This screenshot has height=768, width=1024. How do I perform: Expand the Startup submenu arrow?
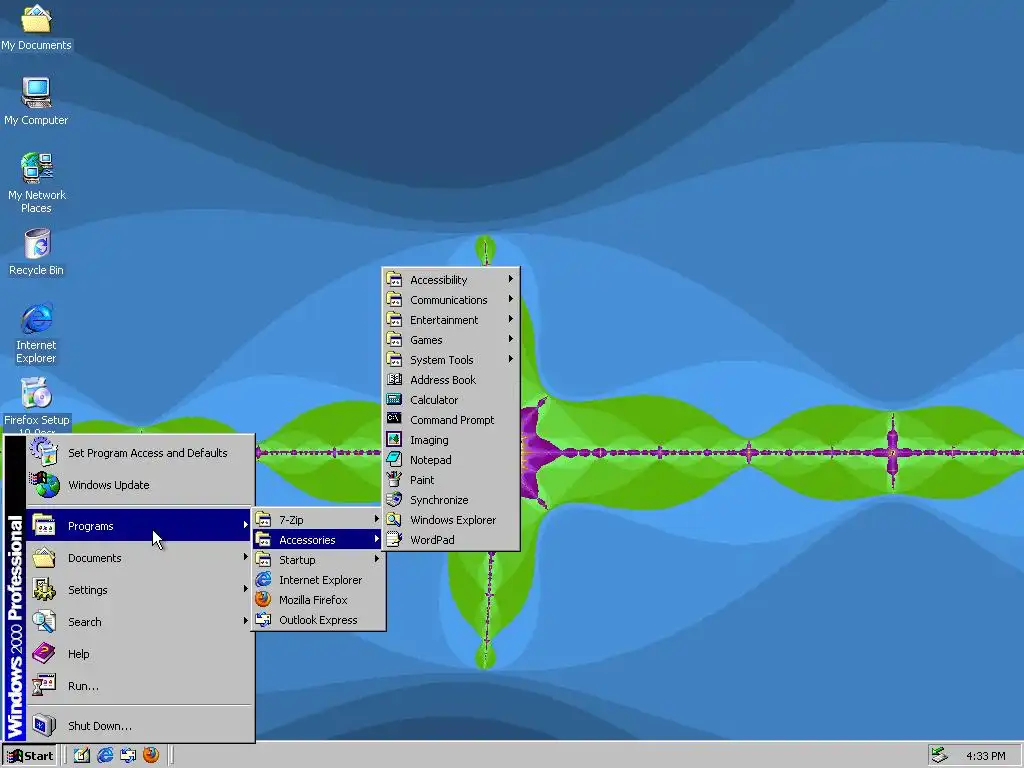(x=377, y=559)
